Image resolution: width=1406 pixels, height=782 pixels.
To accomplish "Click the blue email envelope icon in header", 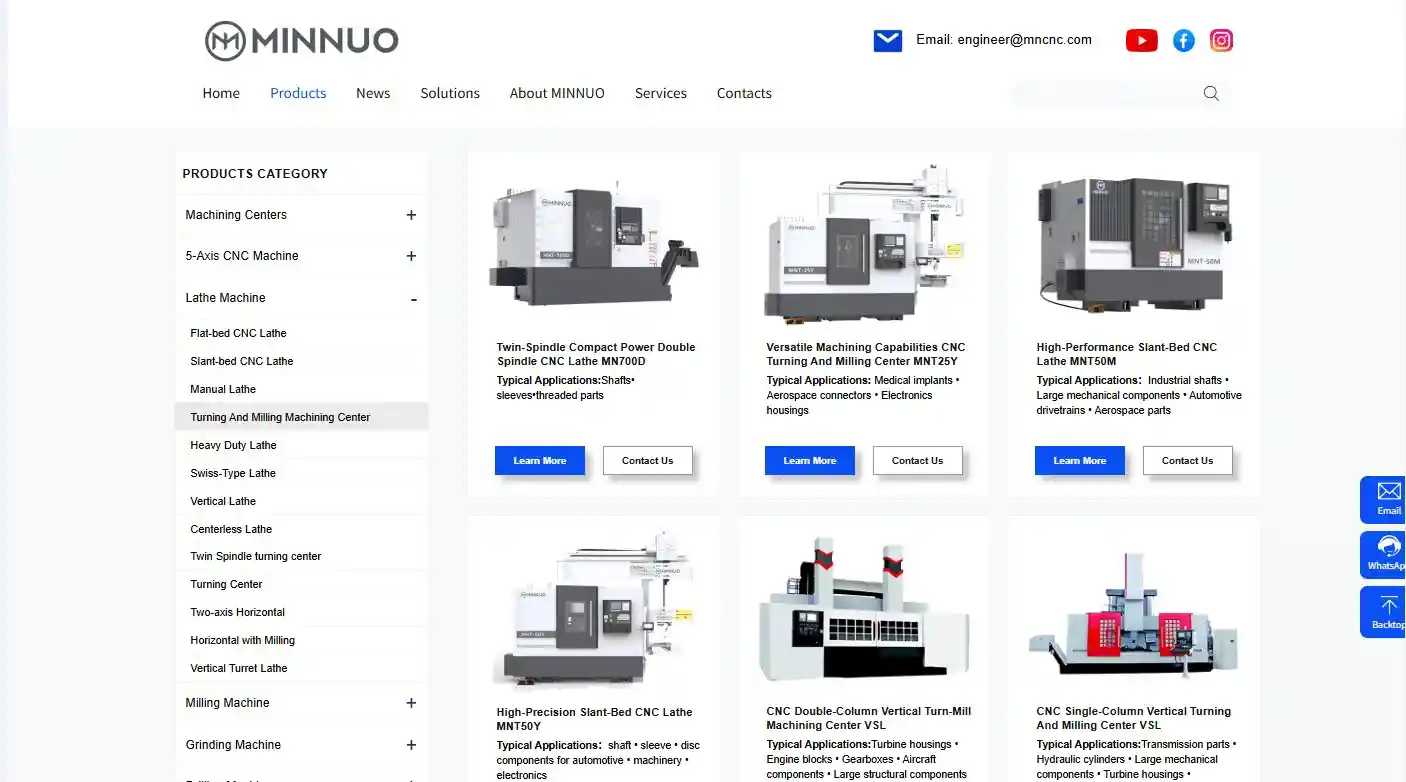I will pos(888,41).
